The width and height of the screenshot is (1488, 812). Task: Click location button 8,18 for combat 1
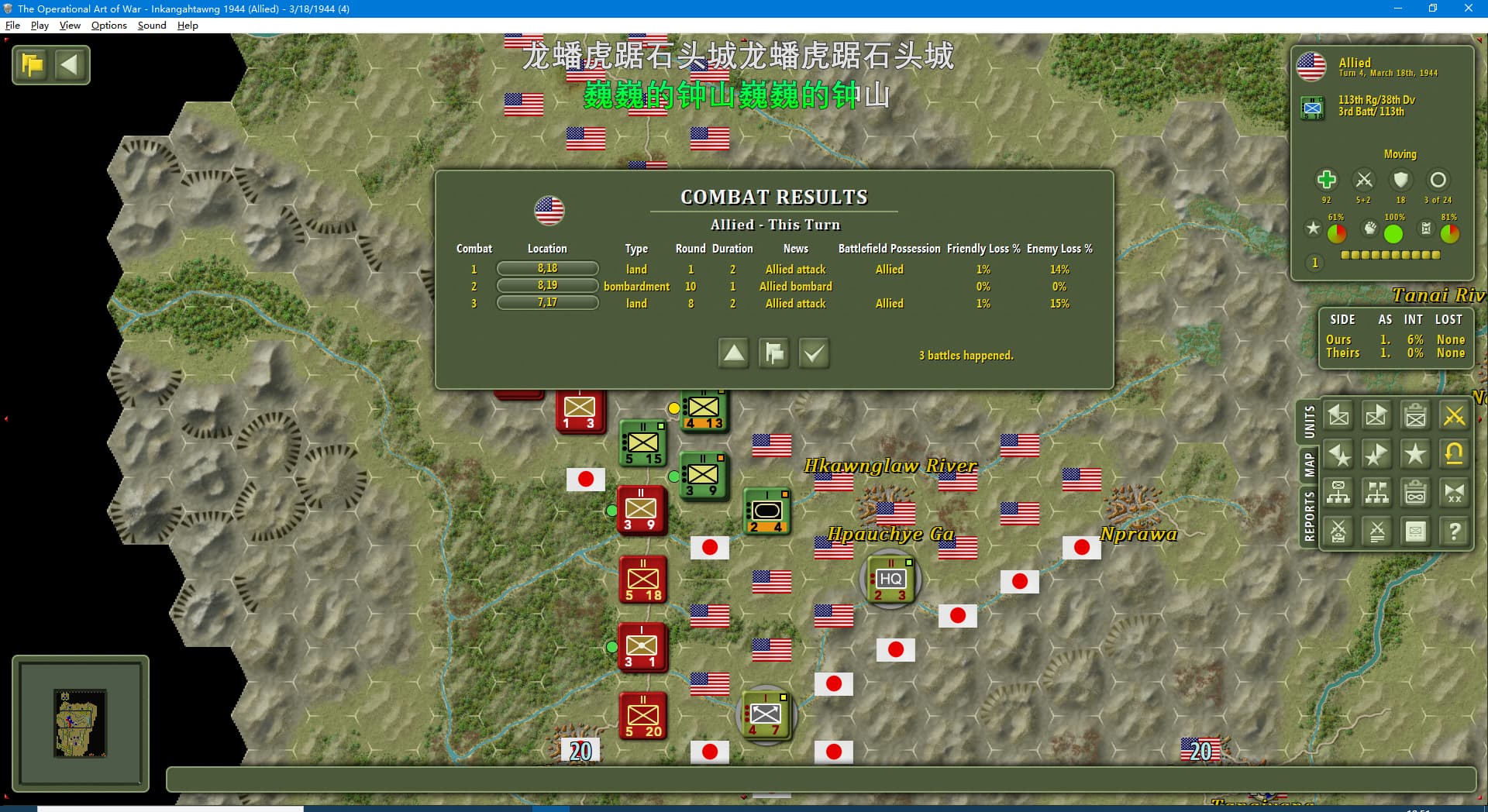tap(547, 268)
